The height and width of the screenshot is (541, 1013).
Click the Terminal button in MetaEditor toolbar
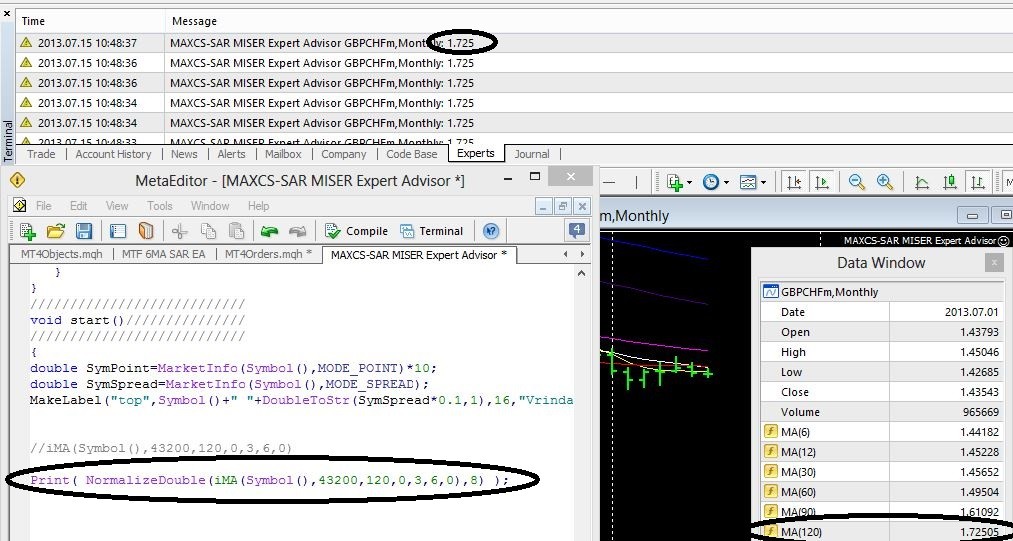click(431, 231)
